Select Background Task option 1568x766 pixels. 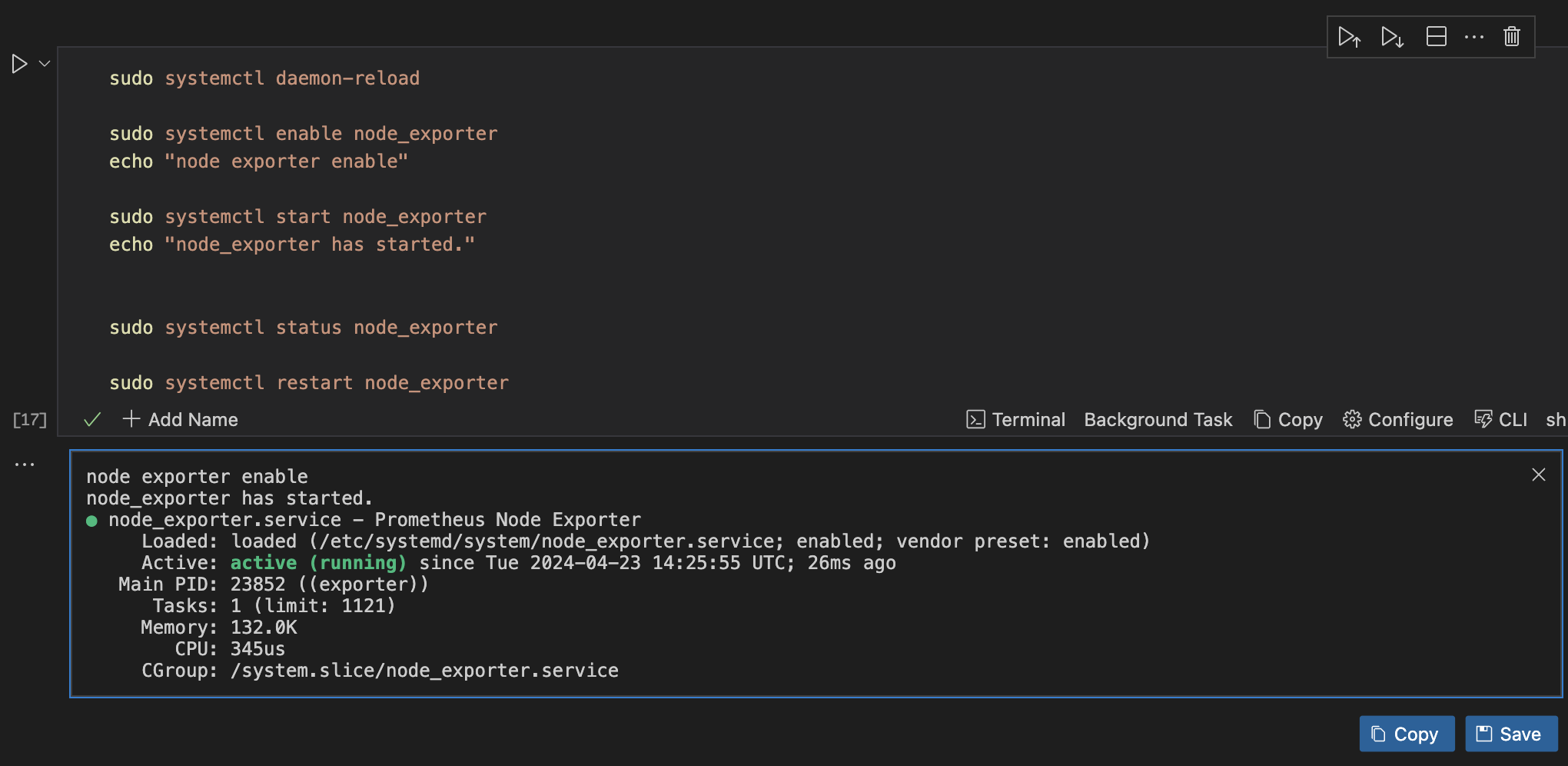tap(1158, 420)
